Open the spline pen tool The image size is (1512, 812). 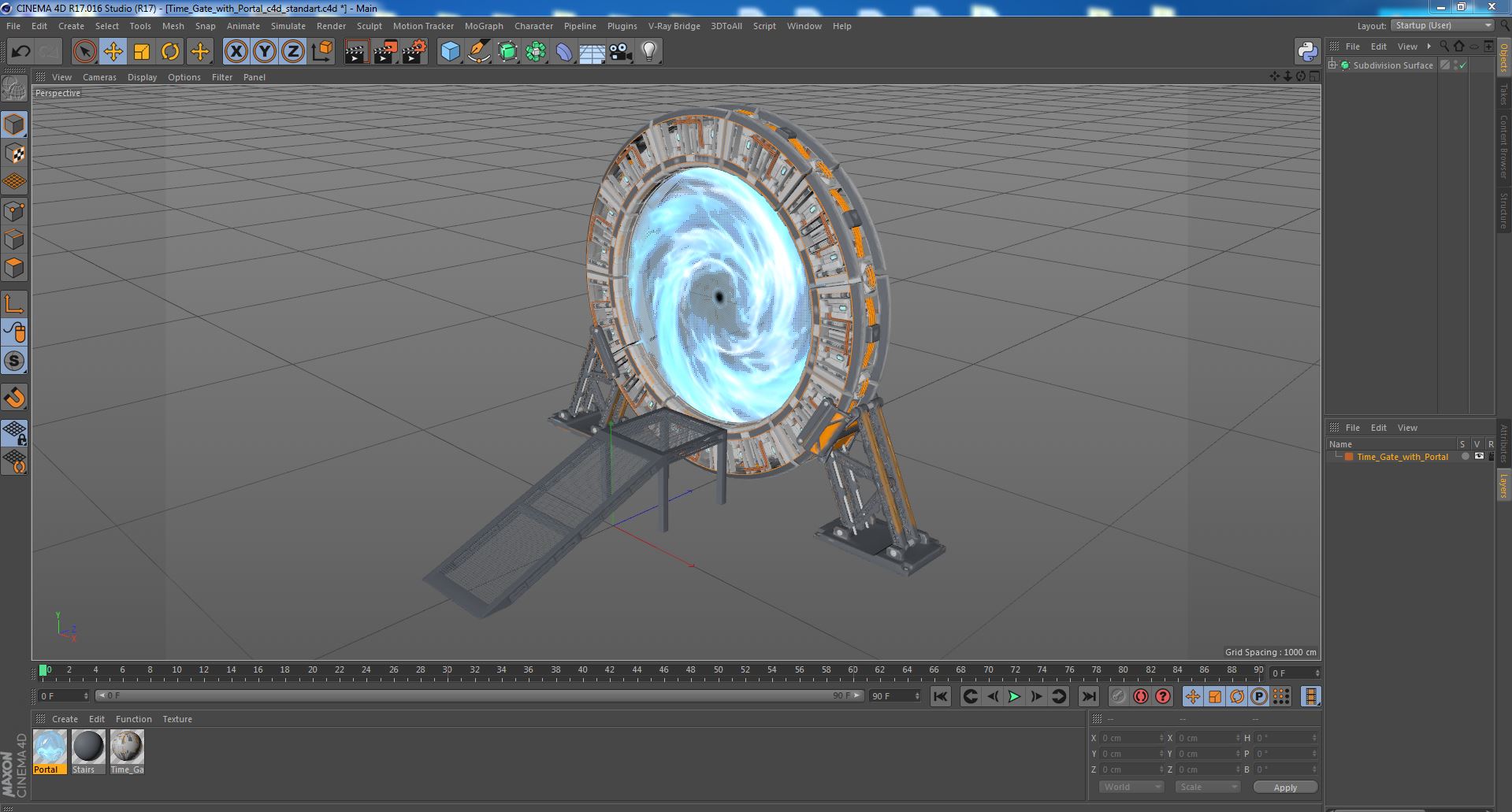[x=478, y=52]
